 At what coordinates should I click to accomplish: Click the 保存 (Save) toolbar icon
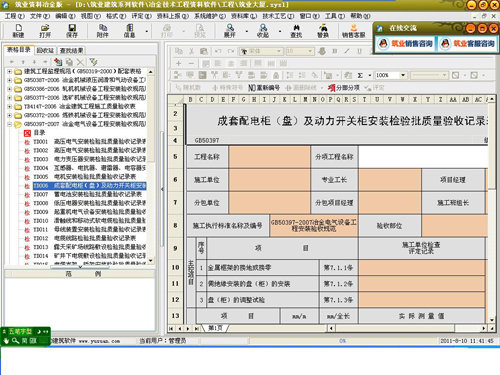72,31
